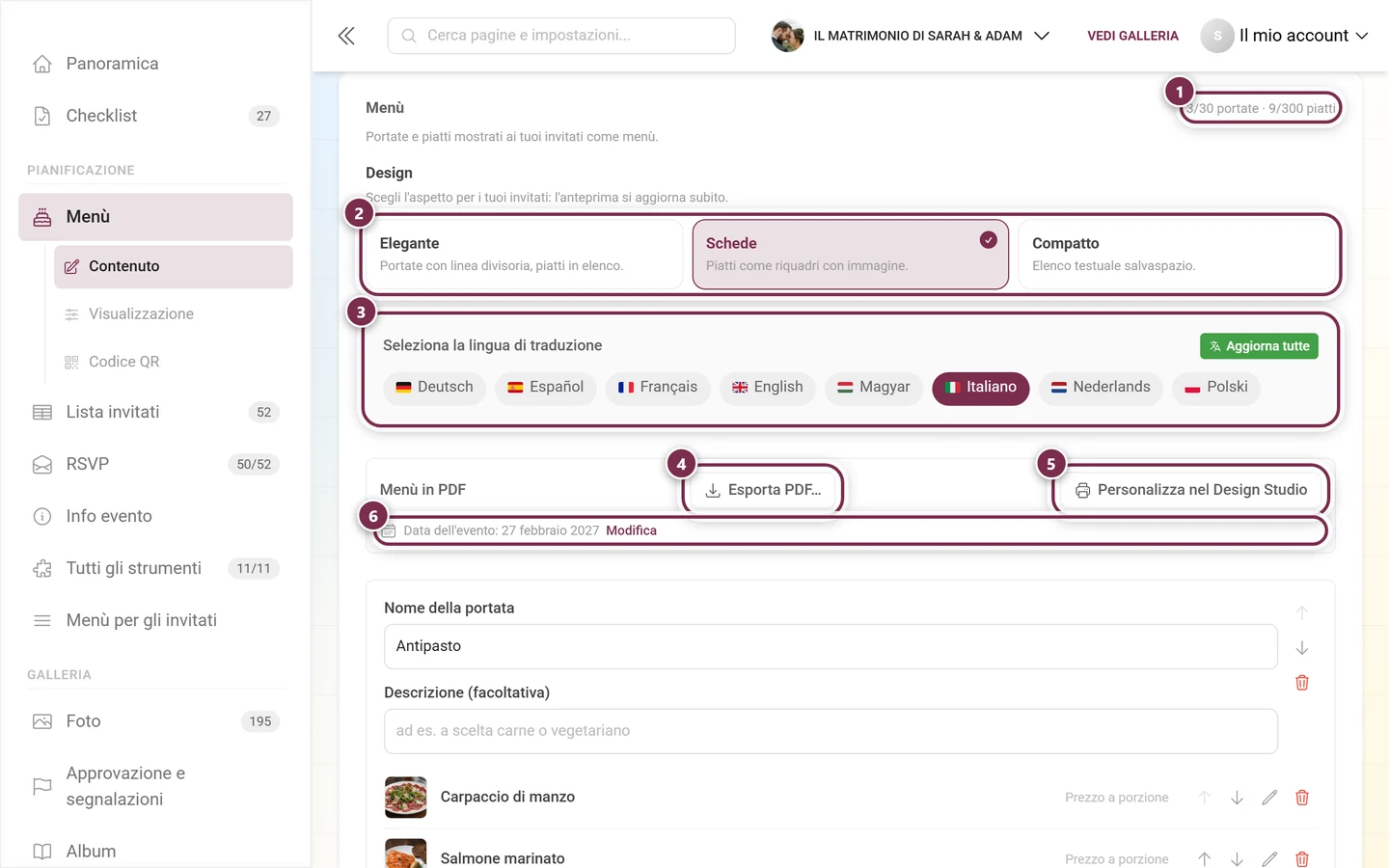The width and height of the screenshot is (1389, 868).
Task: Choose Español as translation language
Action: point(546,388)
